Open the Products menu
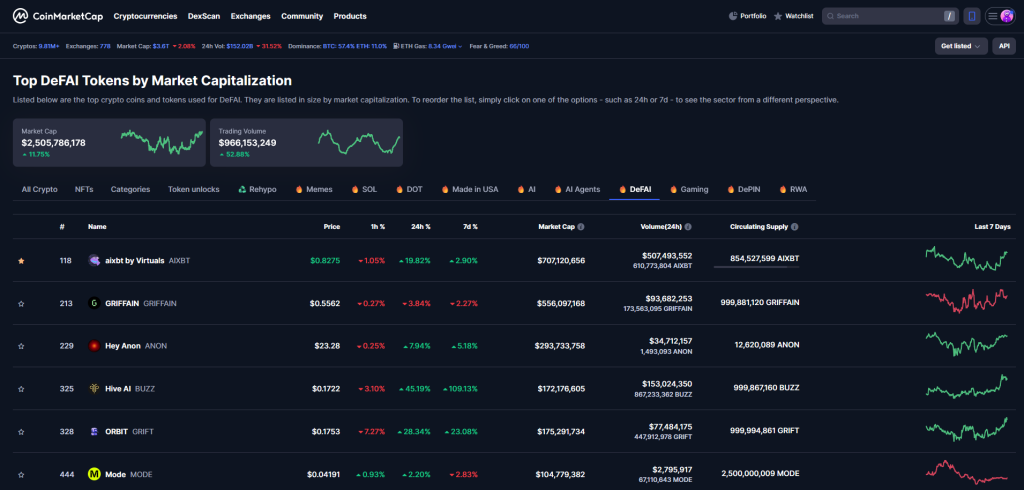 tap(350, 16)
